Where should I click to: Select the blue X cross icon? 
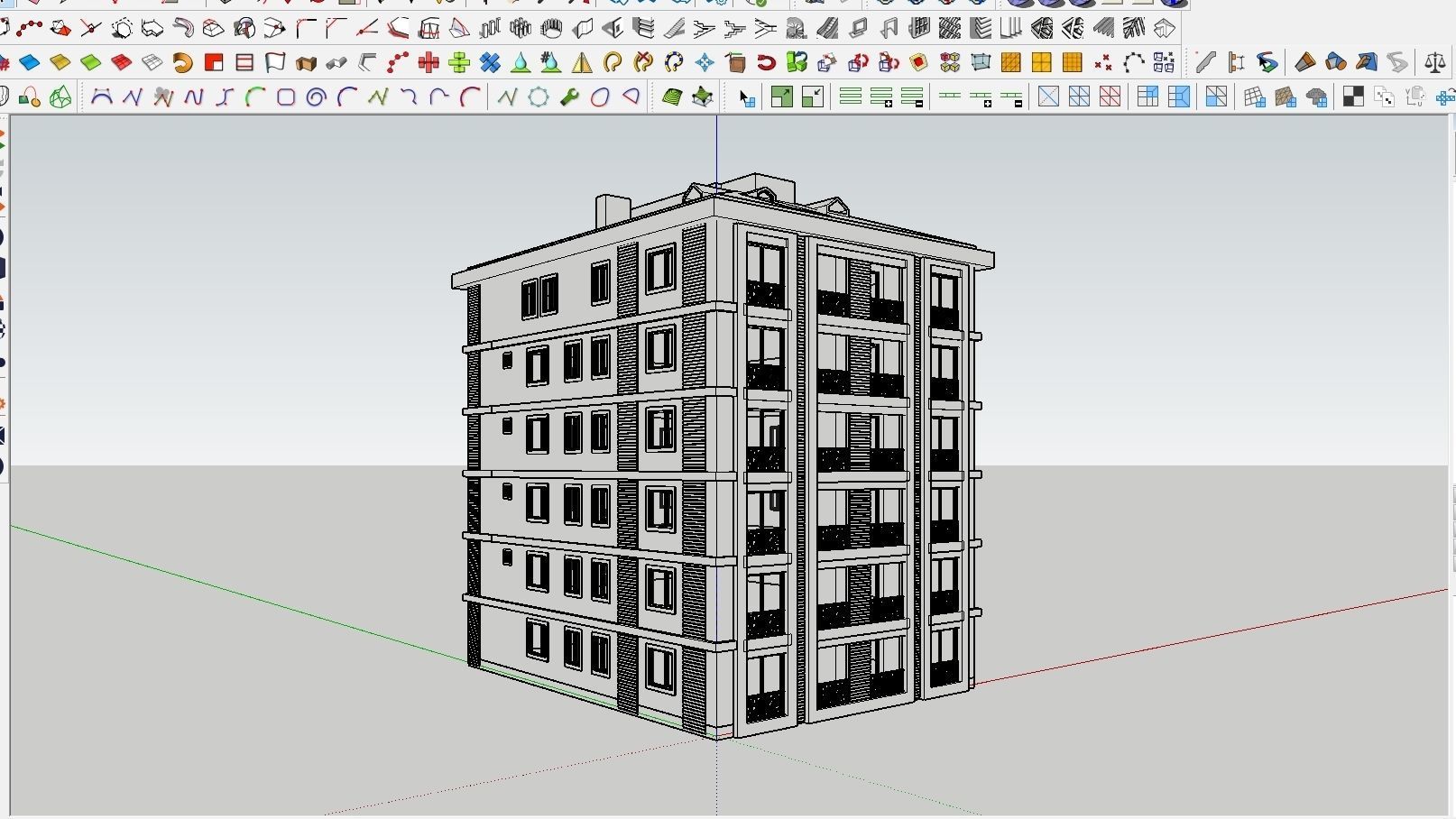(490, 63)
